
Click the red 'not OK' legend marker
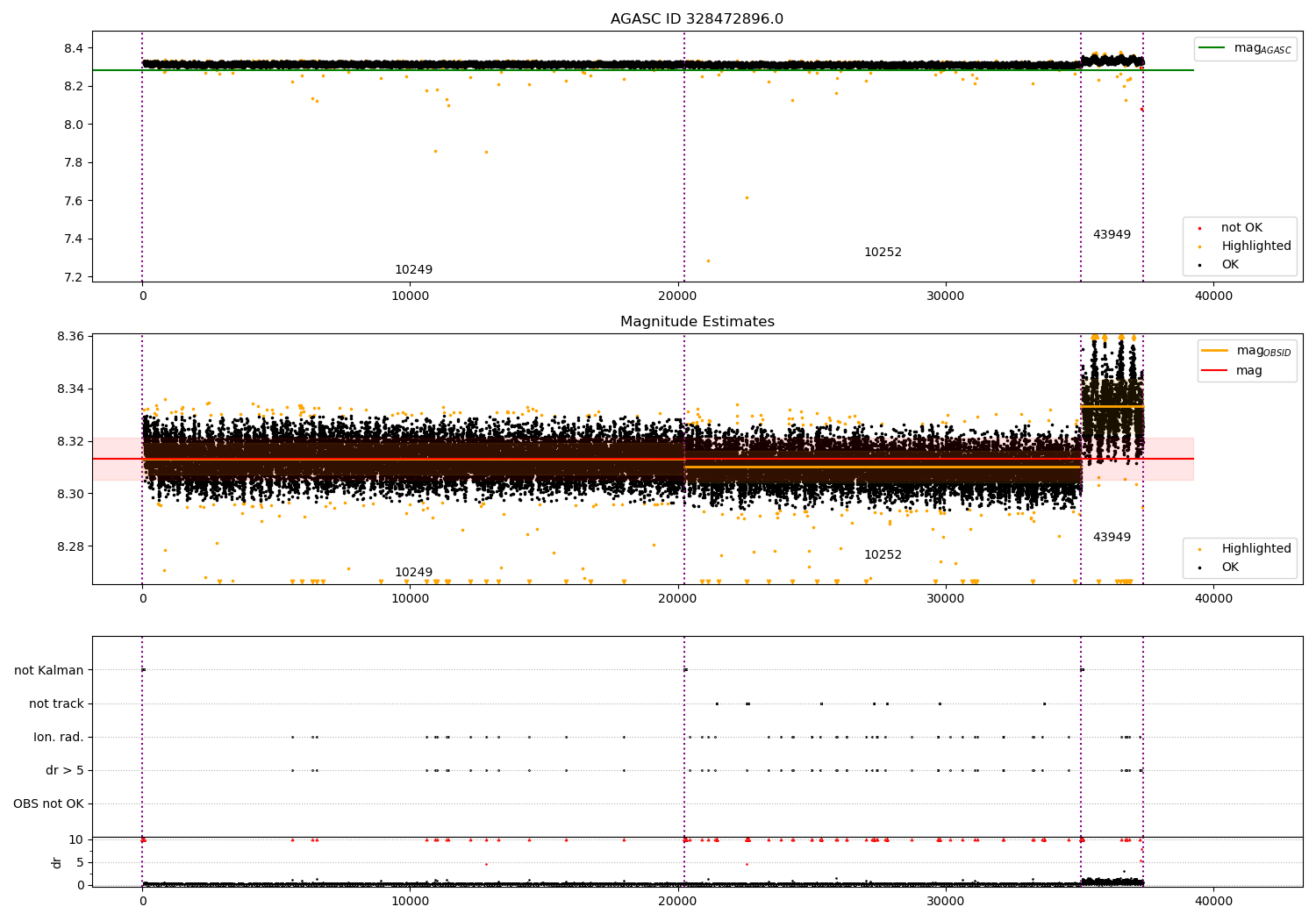(x=1199, y=228)
